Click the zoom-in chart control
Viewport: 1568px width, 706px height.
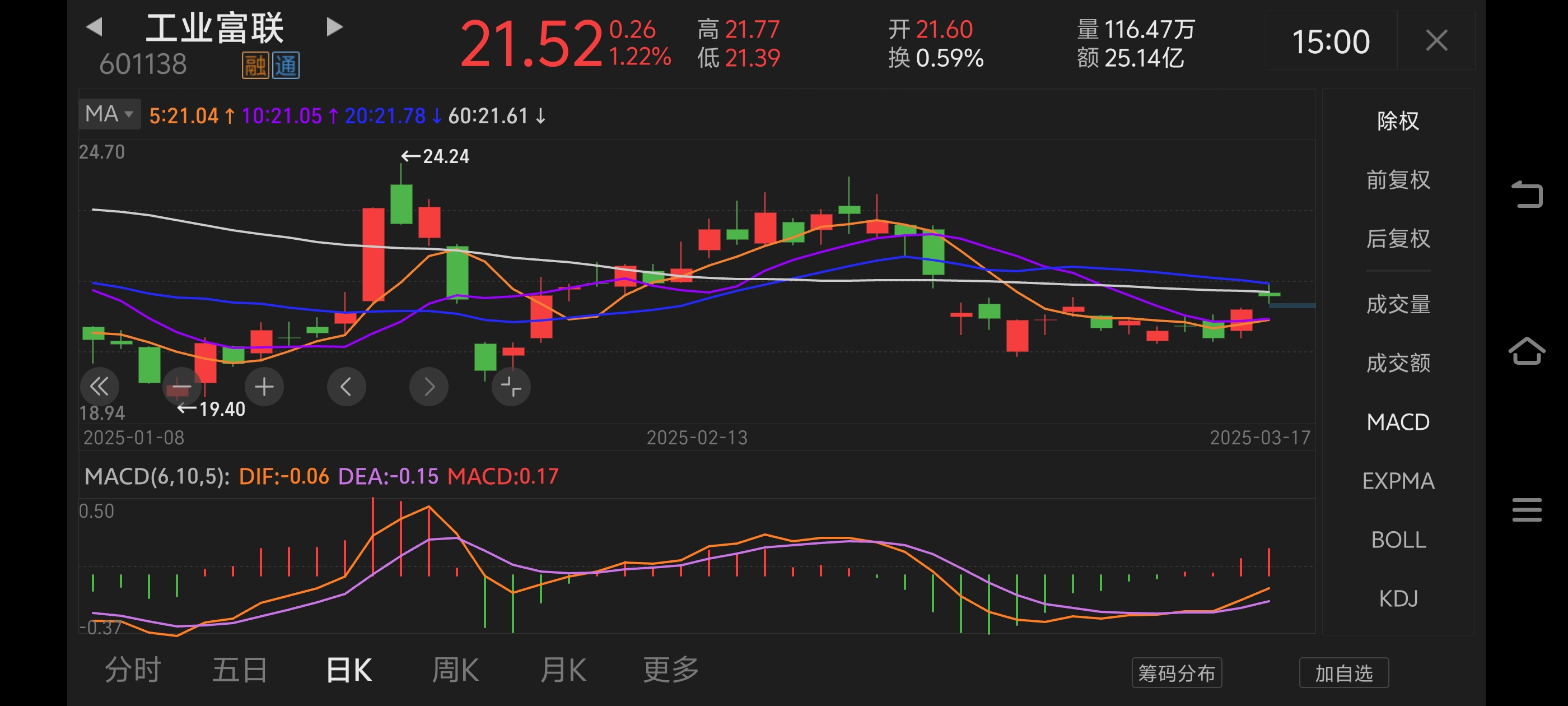(264, 386)
